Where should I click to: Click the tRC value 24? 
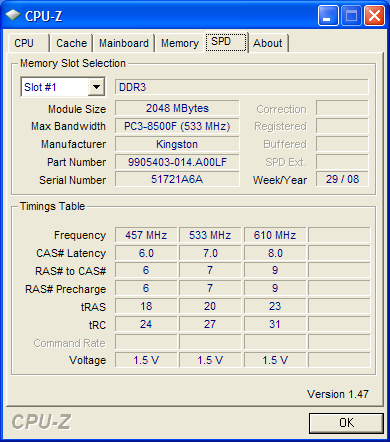(x=146, y=324)
